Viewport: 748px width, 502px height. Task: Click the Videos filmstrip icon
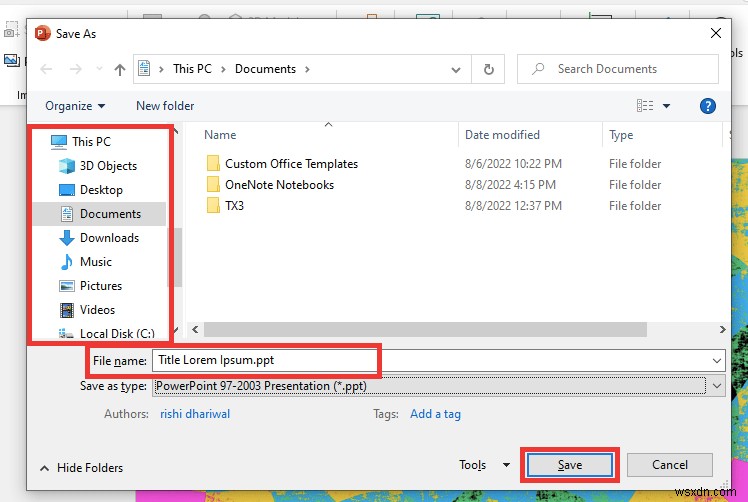[67, 310]
